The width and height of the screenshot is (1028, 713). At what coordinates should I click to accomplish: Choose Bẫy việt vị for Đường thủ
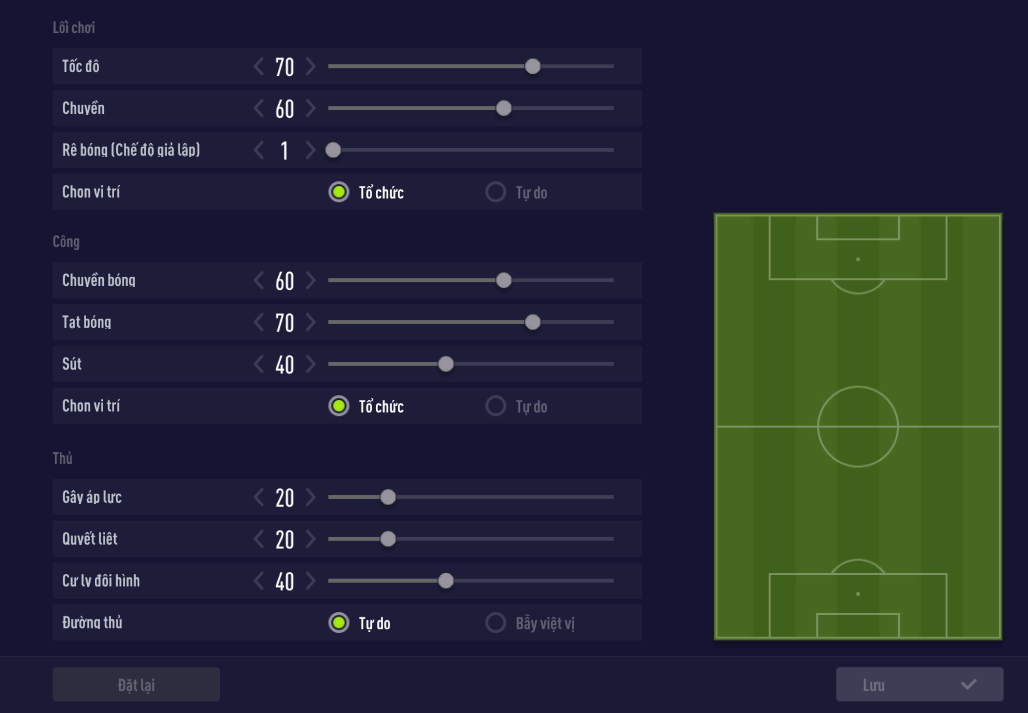tap(496, 623)
